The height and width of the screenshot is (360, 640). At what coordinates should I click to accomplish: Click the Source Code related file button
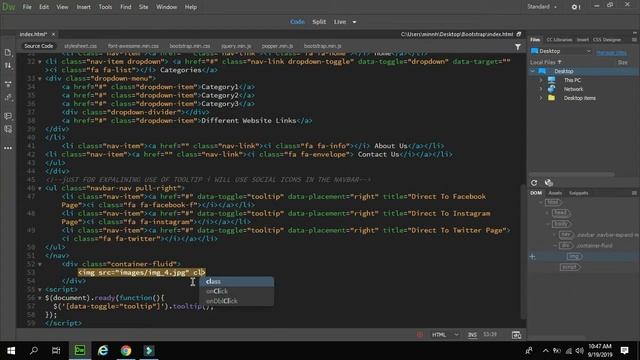[x=39, y=46]
